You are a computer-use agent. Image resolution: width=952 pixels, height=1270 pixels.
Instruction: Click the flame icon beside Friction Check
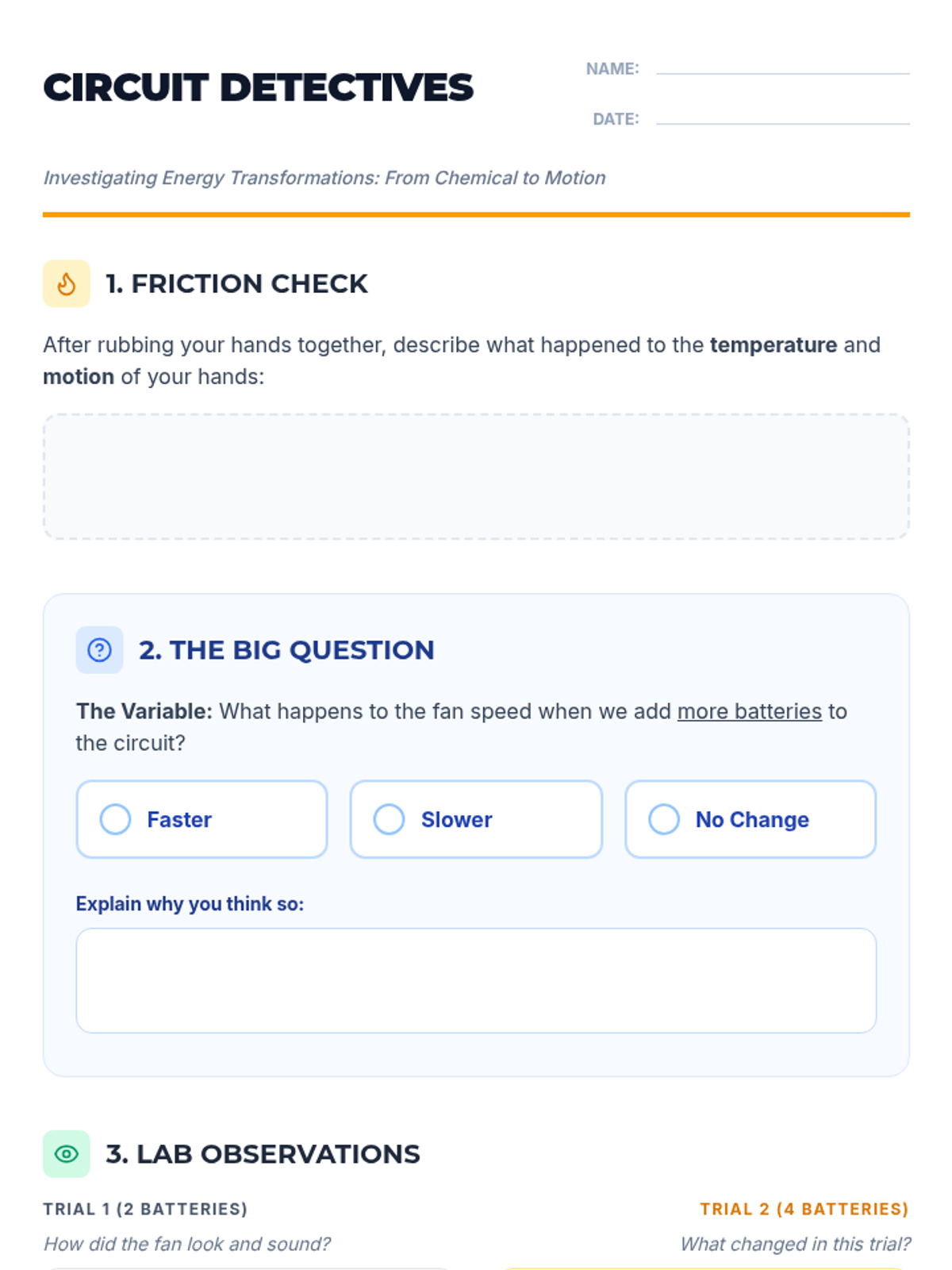click(x=67, y=283)
